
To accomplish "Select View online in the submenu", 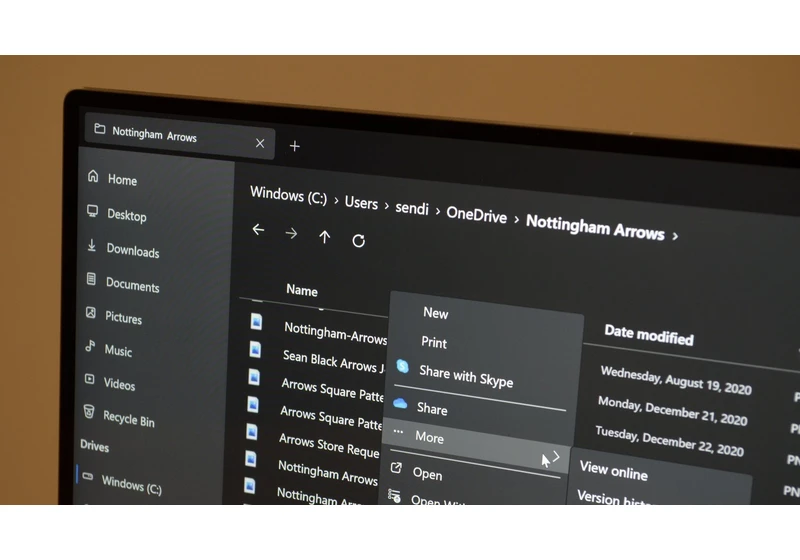I will 613,471.
